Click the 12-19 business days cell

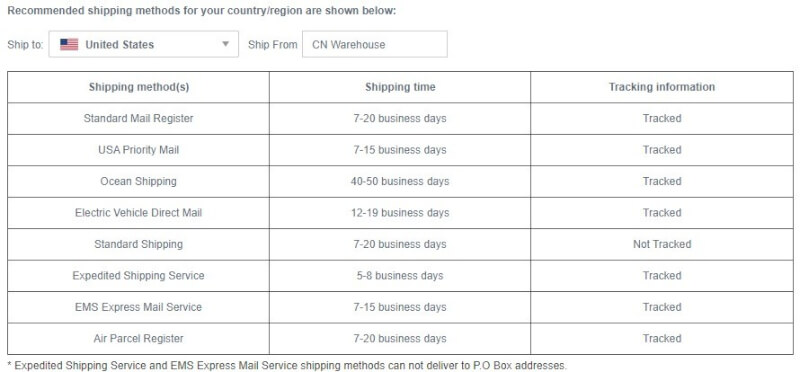[400, 213]
